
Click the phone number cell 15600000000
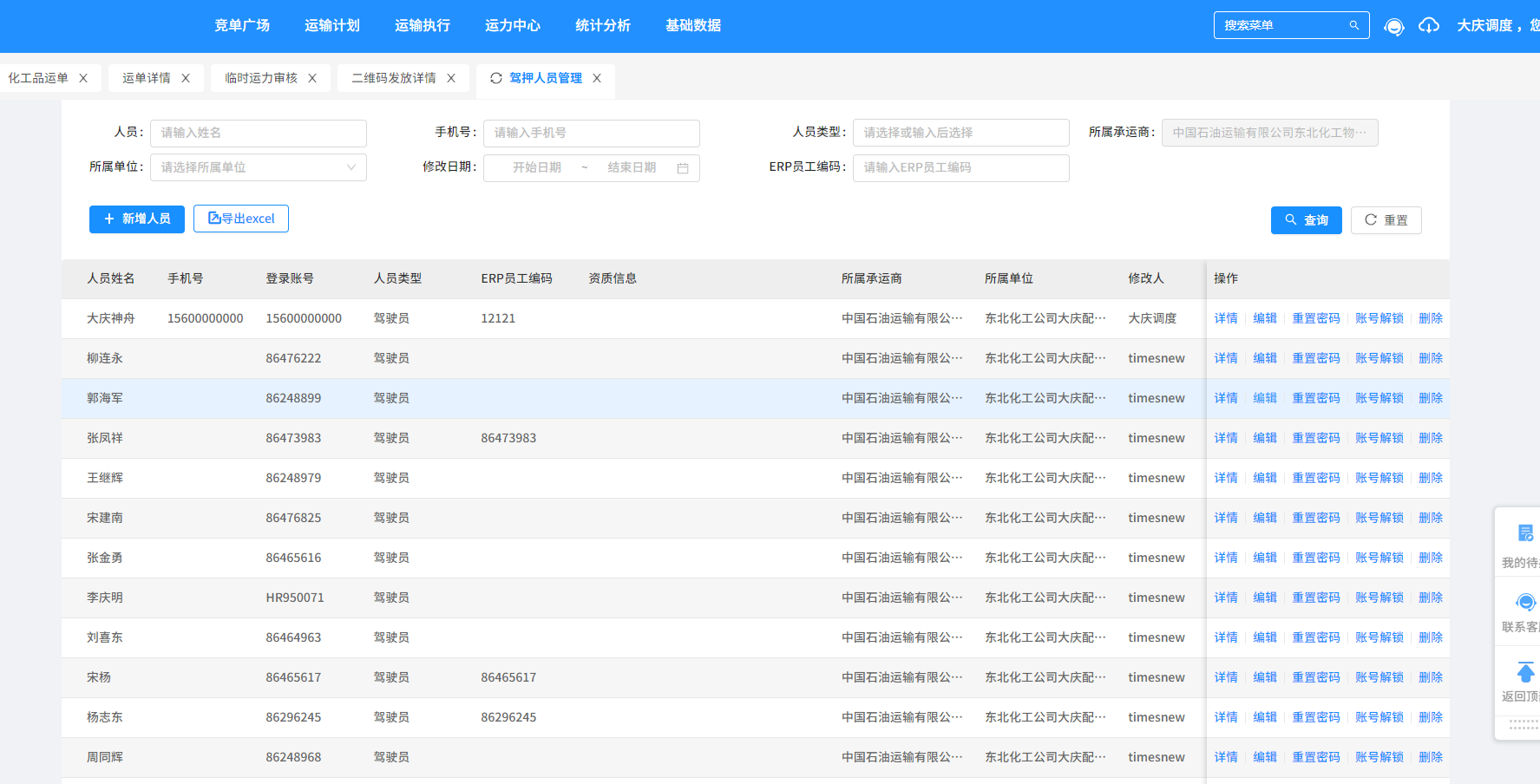click(x=206, y=318)
